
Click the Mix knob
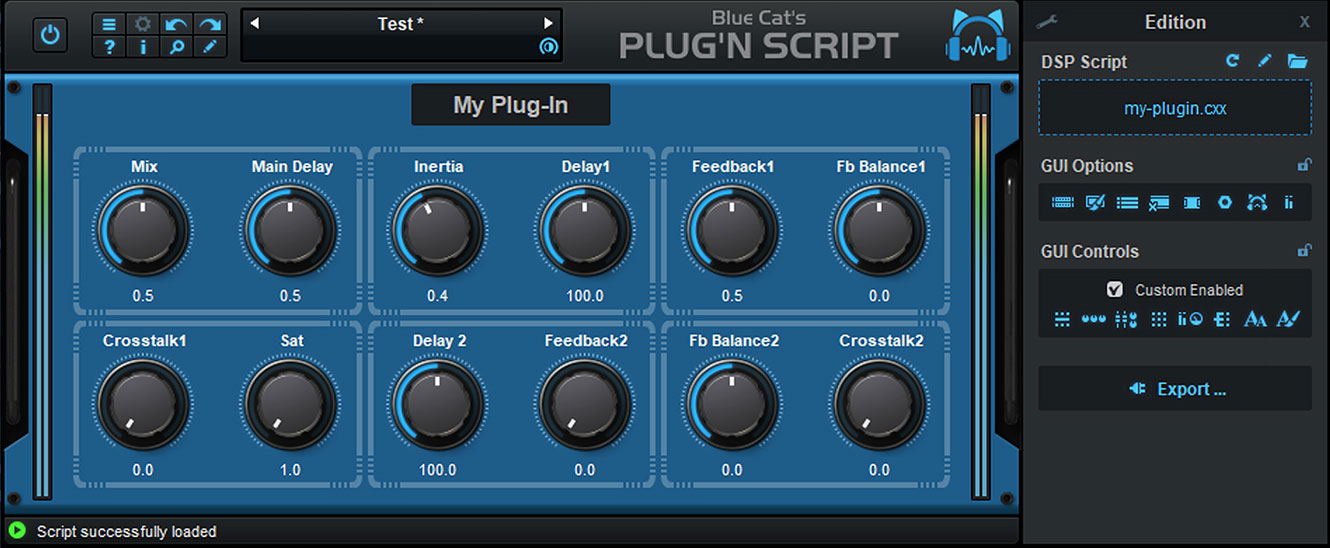point(143,232)
